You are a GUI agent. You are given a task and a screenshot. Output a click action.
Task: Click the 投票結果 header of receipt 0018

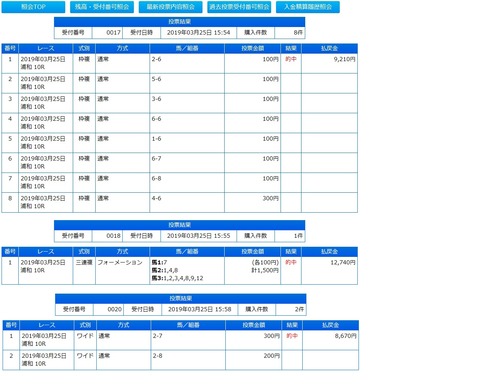pyautogui.click(x=180, y=225)
